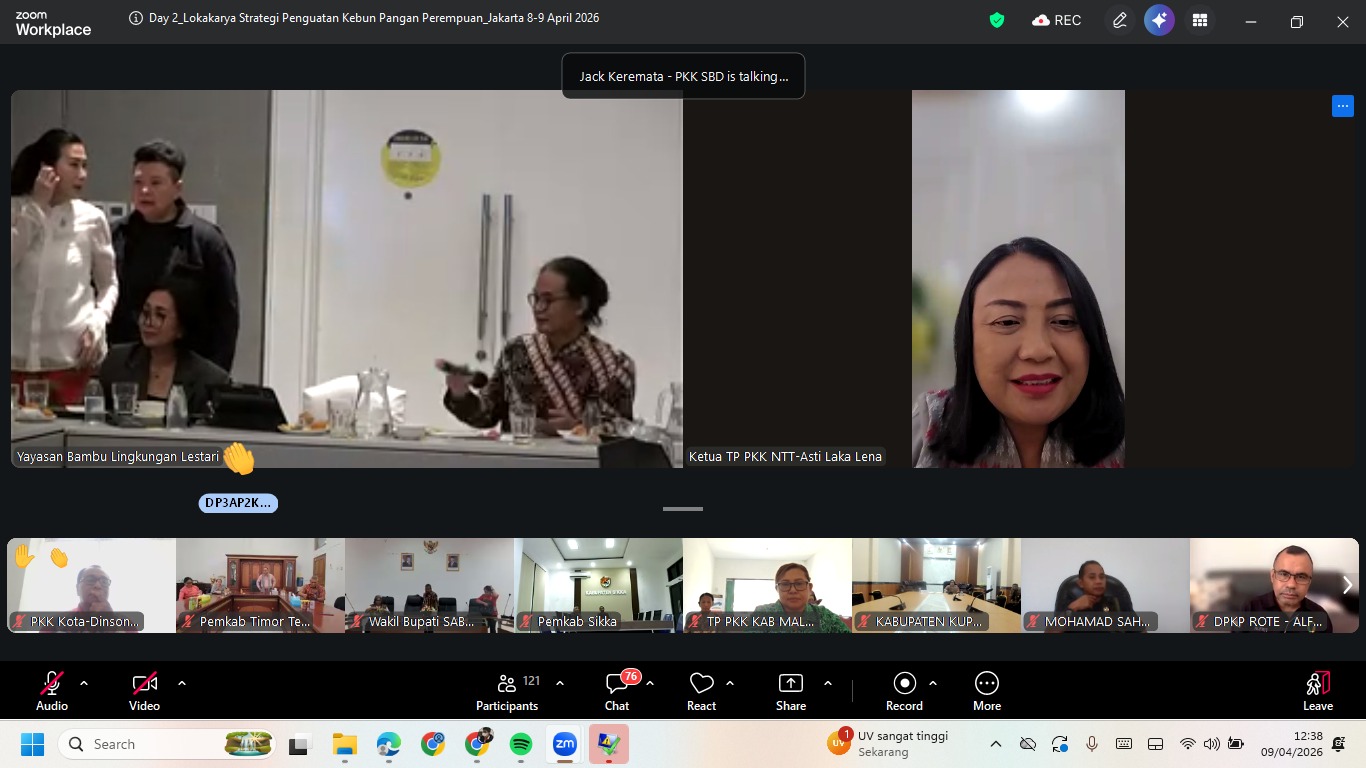Expand video options arrow next to Video
1366x768 pixels.
(182, 683)
